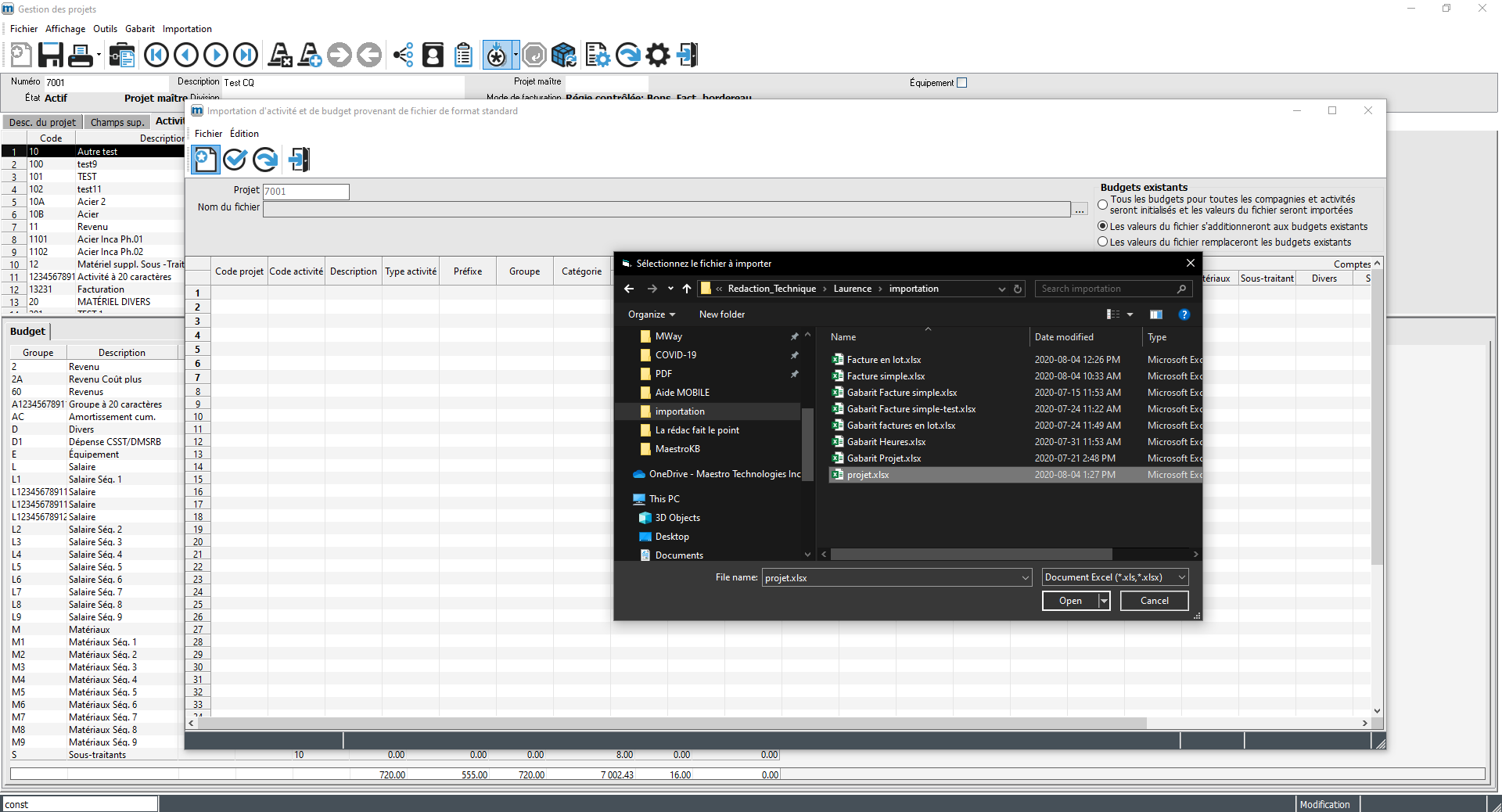Click the gear settings toolbar icon
The image size is (1502, 812).
coord(658,55)
